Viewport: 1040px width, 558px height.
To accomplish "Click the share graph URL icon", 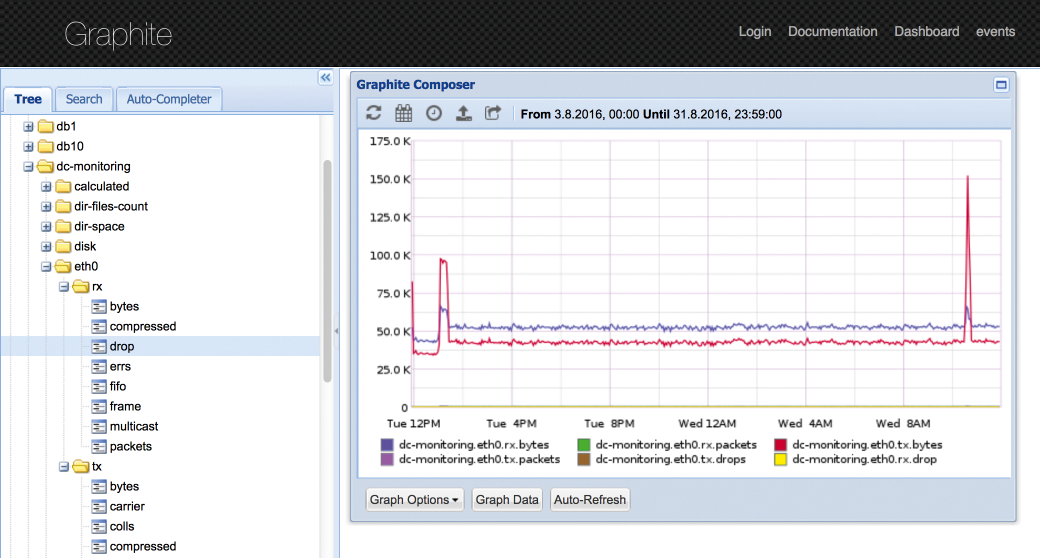I will (x=493, y=113).
